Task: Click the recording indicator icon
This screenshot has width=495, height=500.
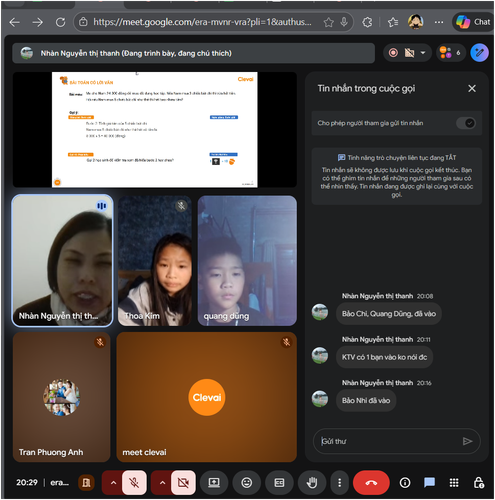Action: (x=393, y=53)
